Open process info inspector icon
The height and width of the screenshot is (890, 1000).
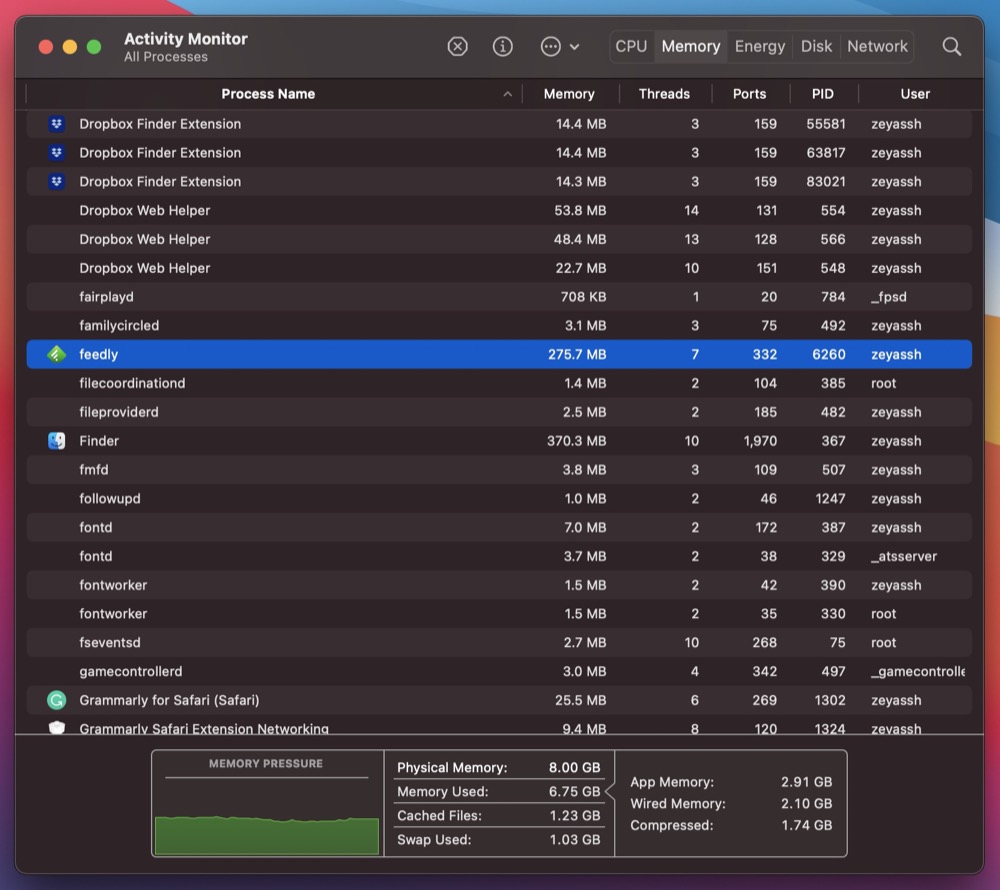click(503, 47)
